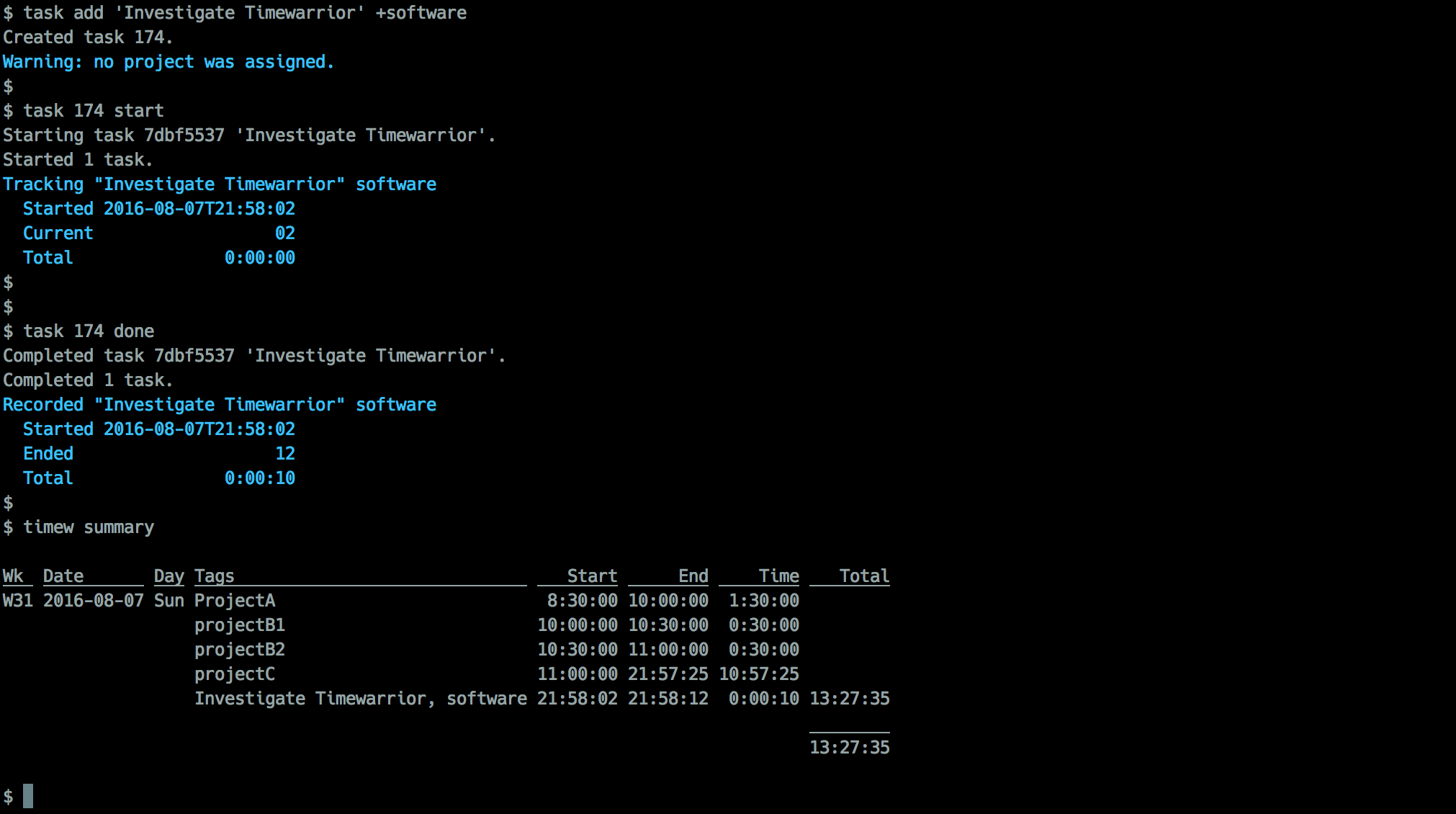This screenshot has width=1456, height=814.
Task: Click the 'Started 1 task.' line
Action: pyautogui.click(x=78, y=160)
